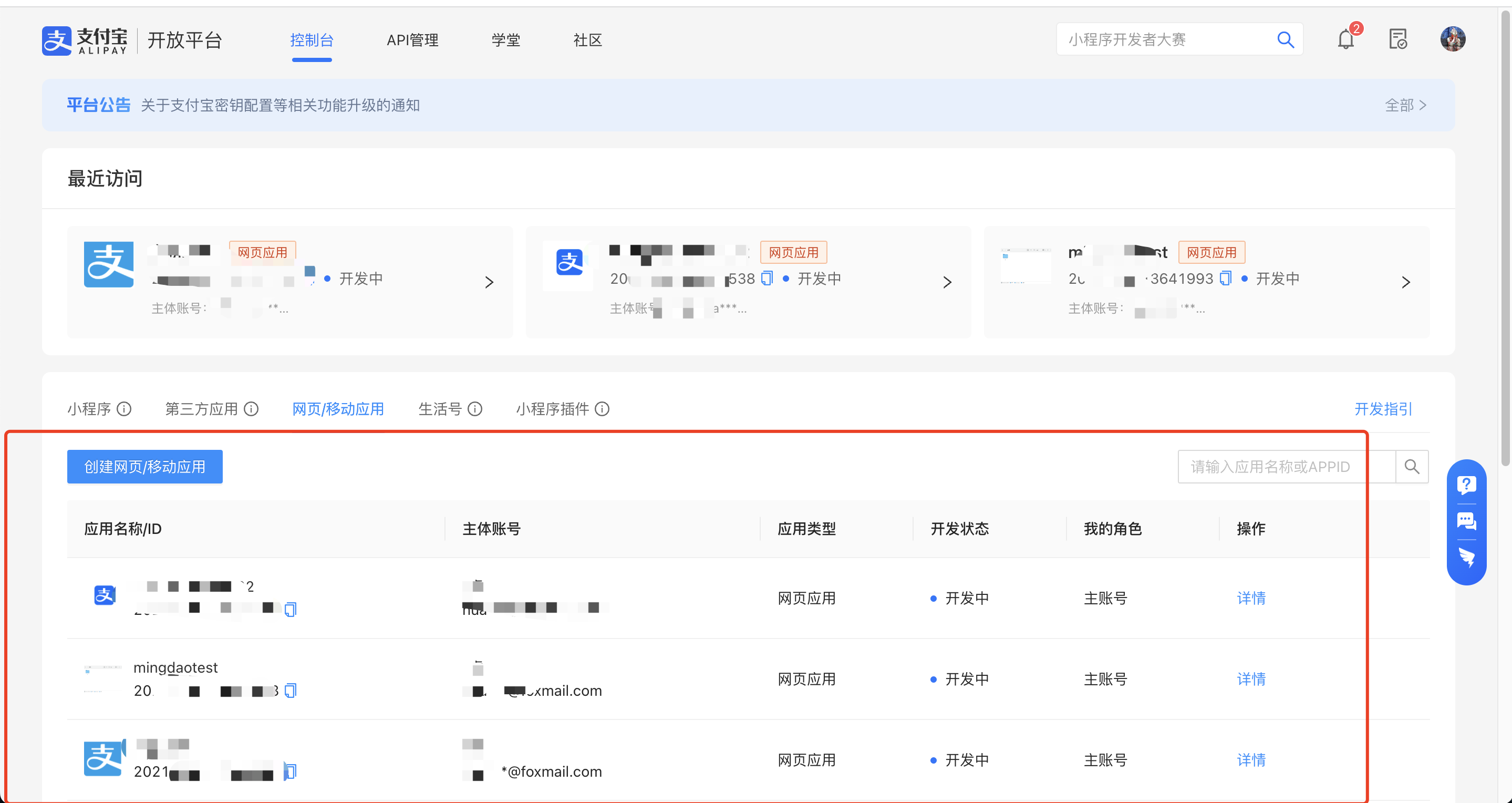Viewport: 1512px width, 803px height.
Task: Click the magnifier icon in top search
Action: pyautogui.click(x=1285, y=39)
